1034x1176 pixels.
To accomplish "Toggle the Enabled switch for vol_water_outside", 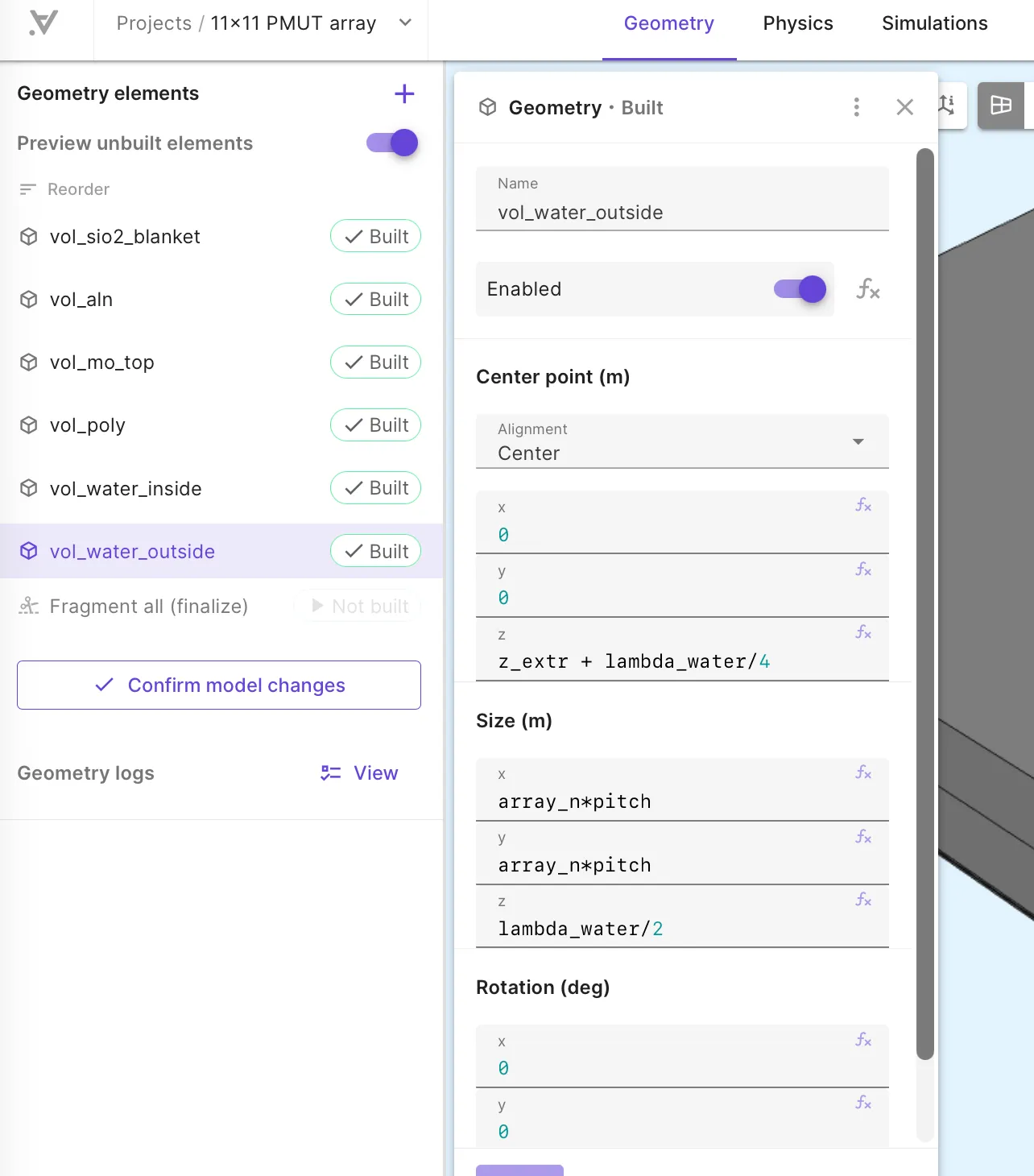I will pyautogui.click(x=800, y=289).
